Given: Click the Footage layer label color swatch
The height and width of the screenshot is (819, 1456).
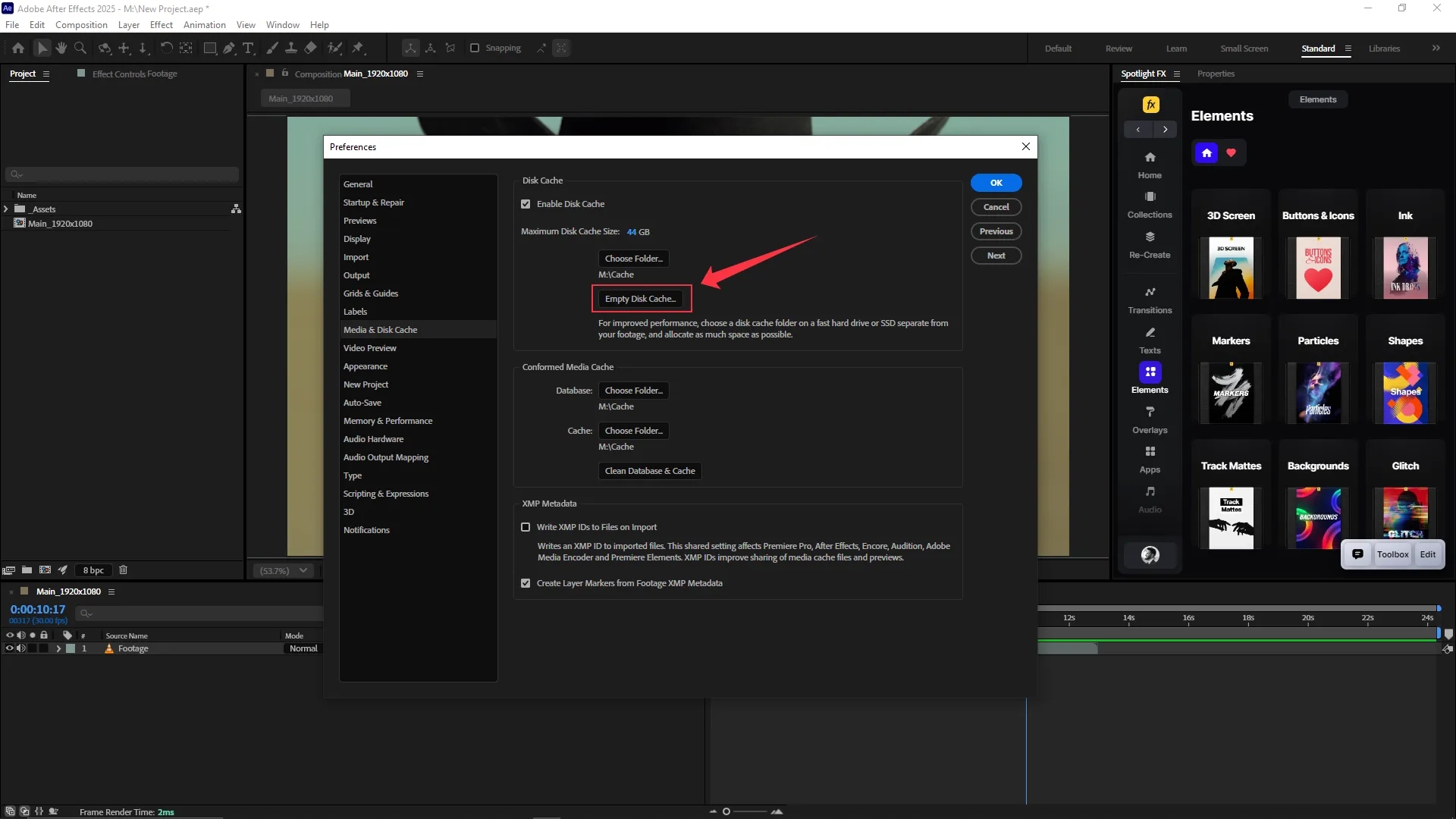Looking at the screenshot, I should coord(71,648).
